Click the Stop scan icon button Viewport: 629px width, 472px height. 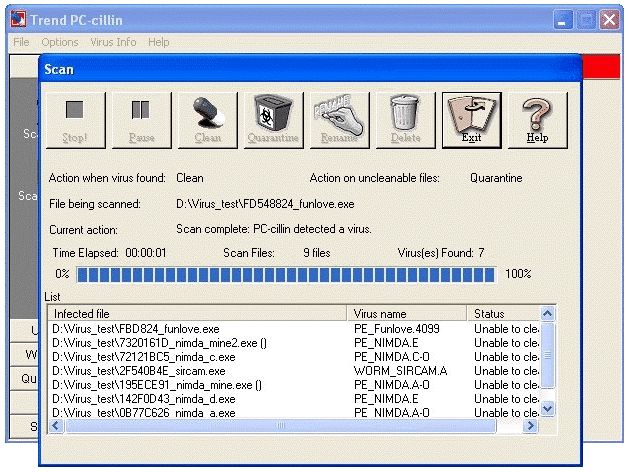pyautogui.click(x=75, y=120)
